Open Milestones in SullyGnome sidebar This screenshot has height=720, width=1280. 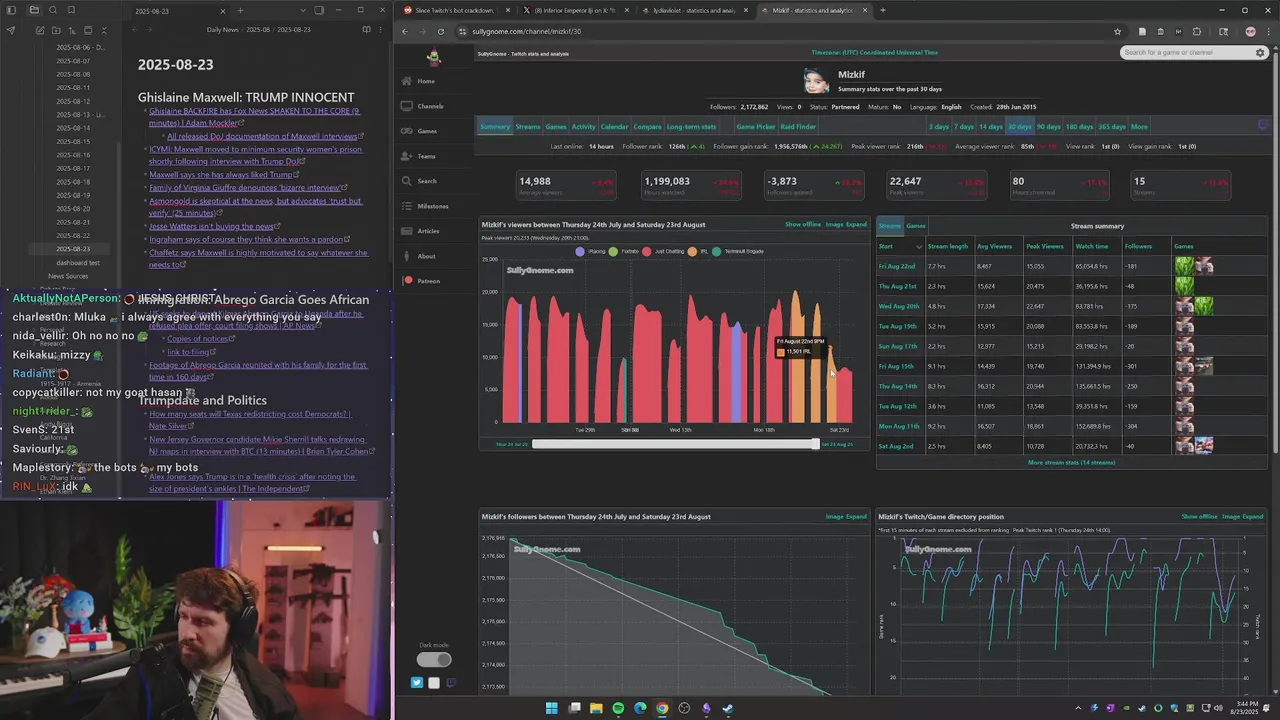point(432,206)
